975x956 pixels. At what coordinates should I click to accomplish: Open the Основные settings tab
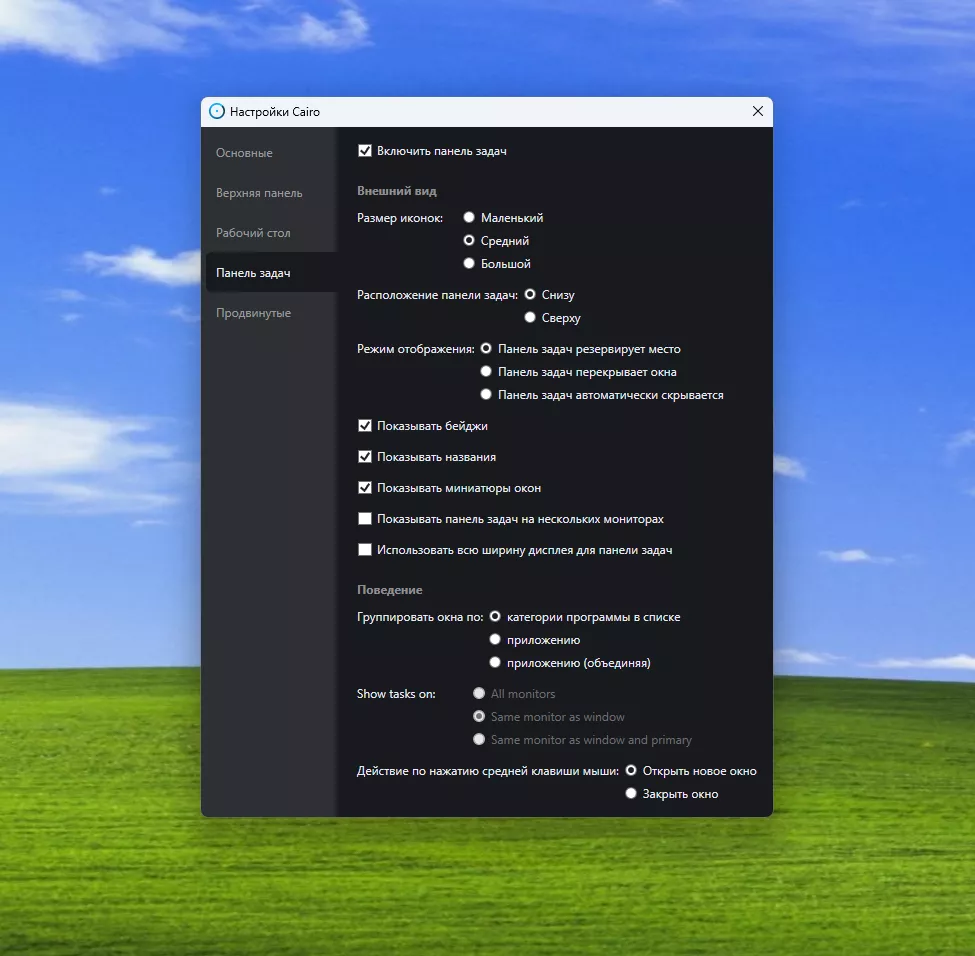(x=244, y=153)
